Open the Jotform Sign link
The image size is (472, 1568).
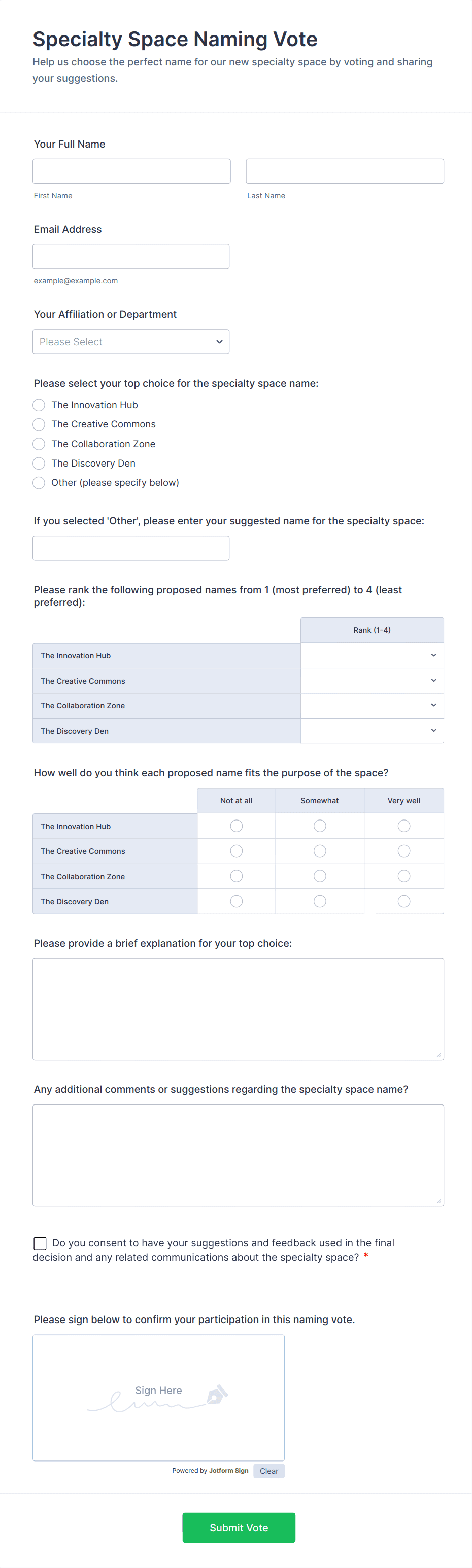point(228,1470)
